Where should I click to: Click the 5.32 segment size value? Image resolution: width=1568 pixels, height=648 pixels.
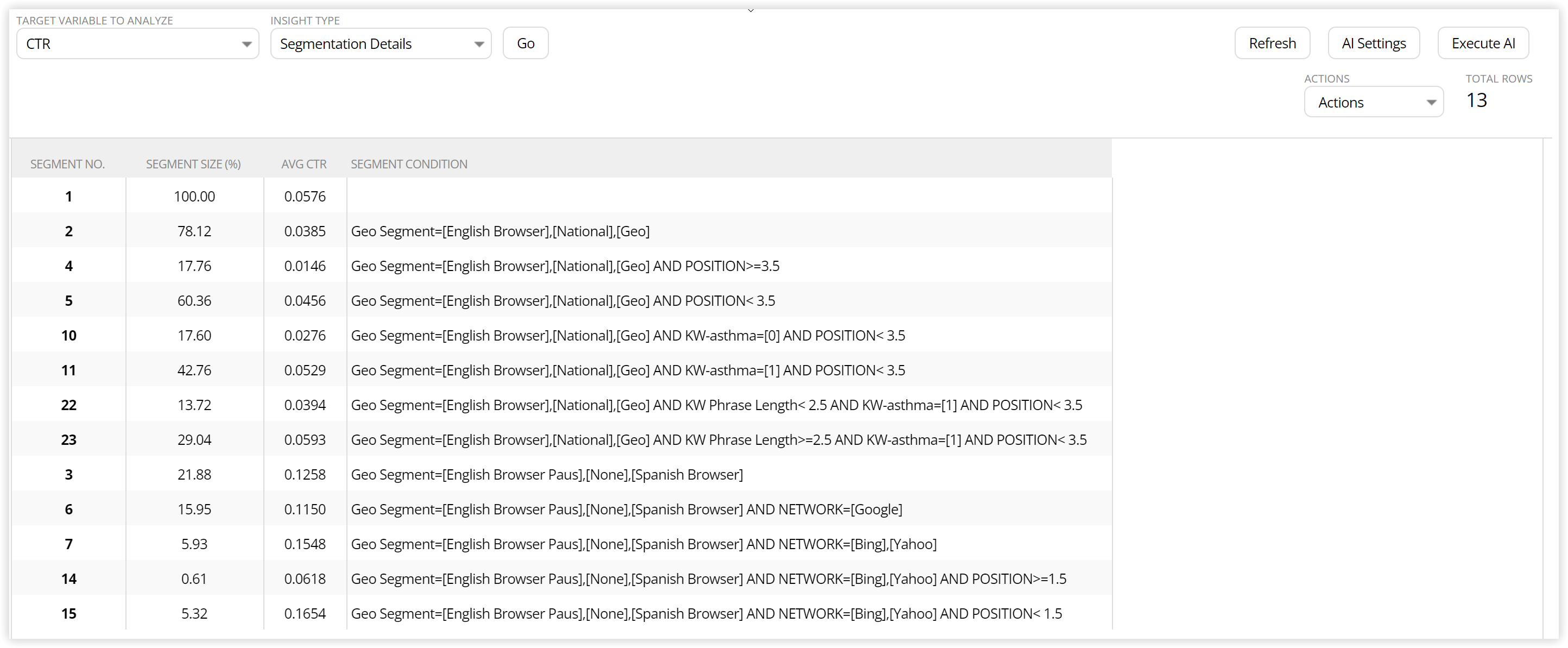(x=194, y=613)
